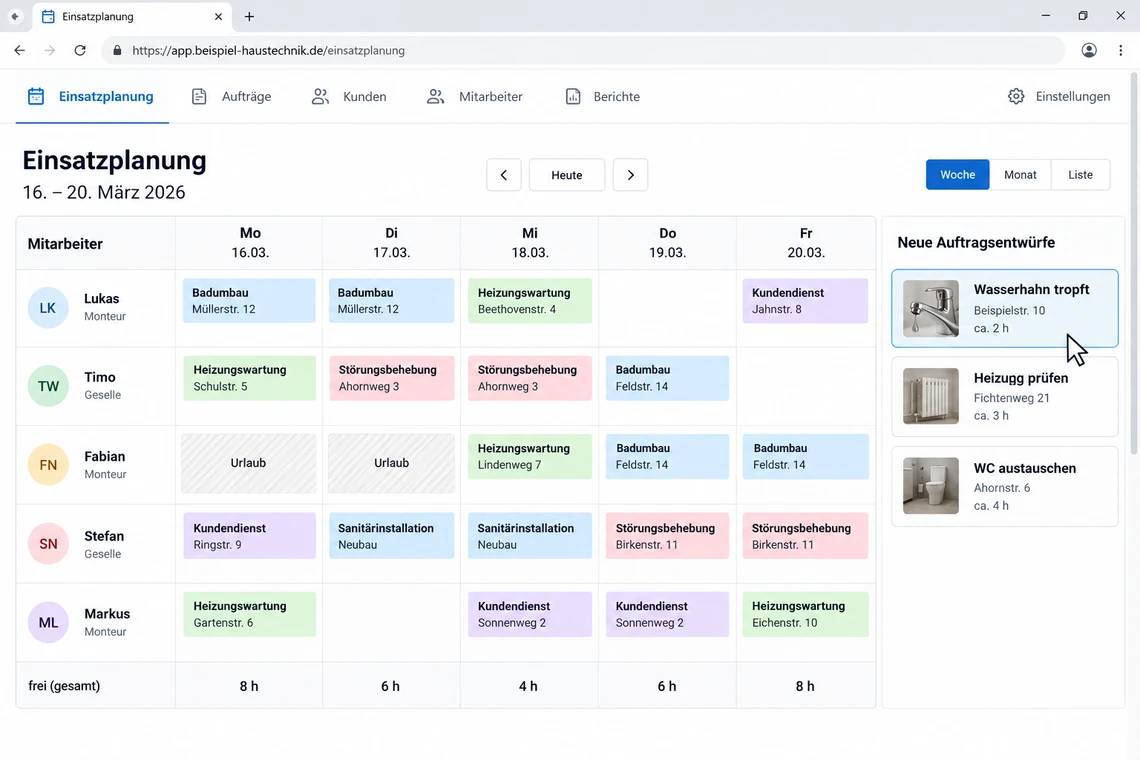
Task: Open the Kunden tab
Action: pyautogui.click(x=349, y=97)
